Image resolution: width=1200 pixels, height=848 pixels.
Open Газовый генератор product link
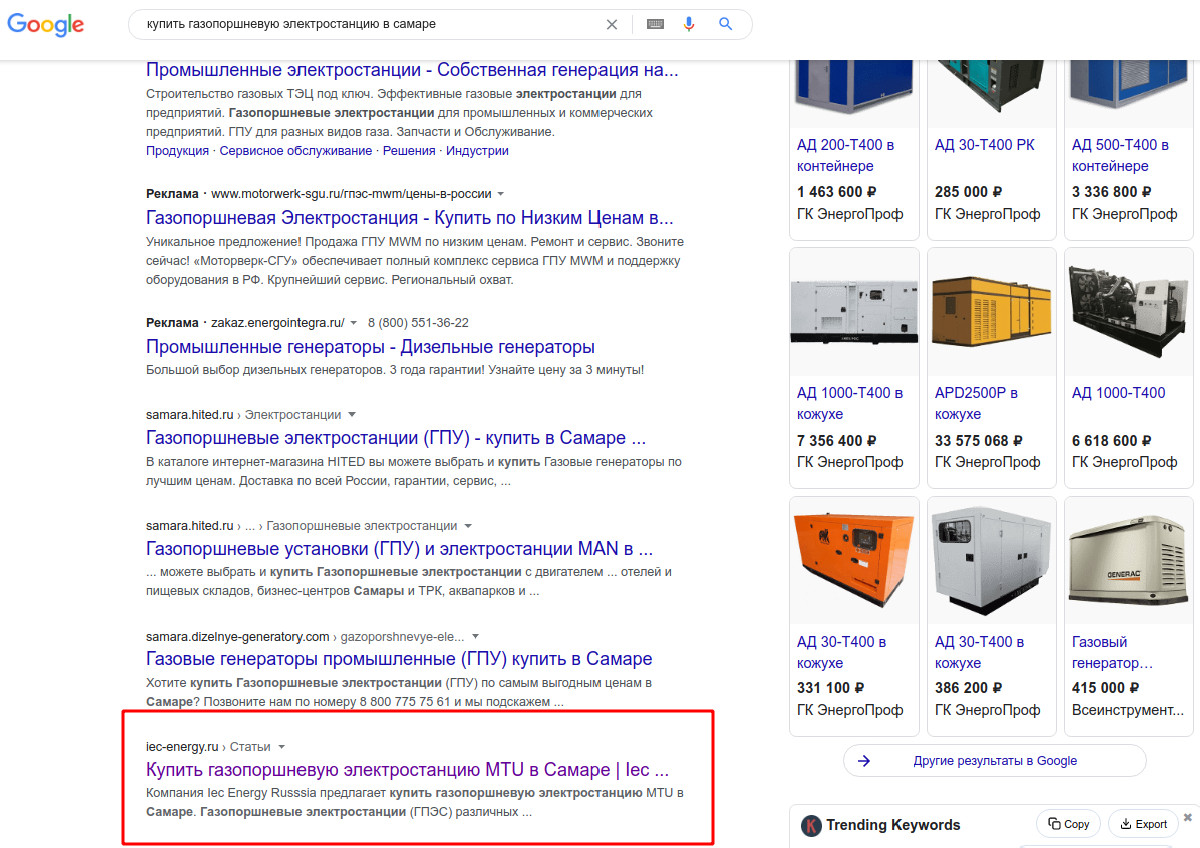1112,652
